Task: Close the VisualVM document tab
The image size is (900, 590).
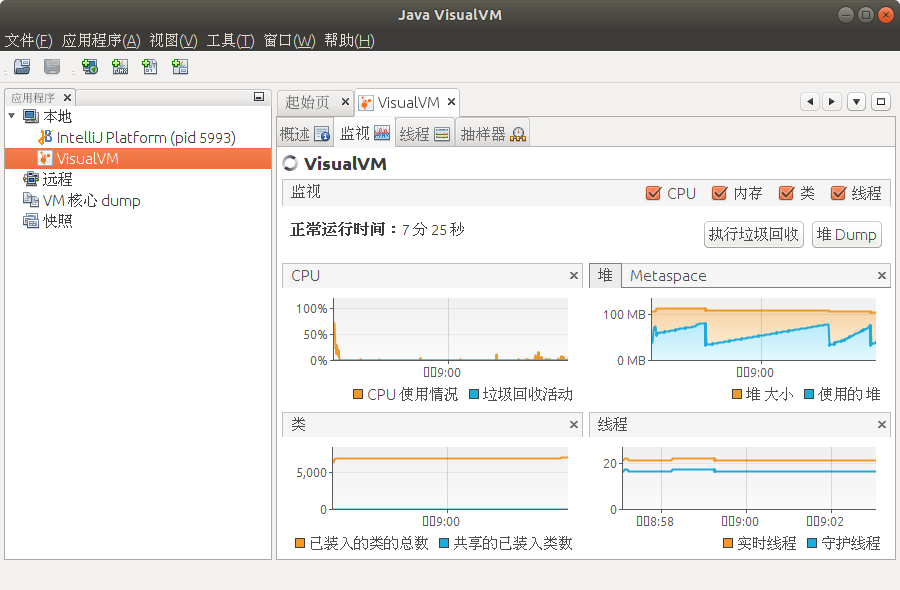Action: click(451, 102)
